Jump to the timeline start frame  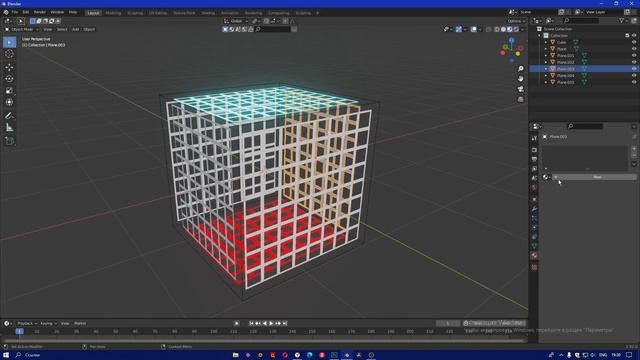(x=251, y=323)
